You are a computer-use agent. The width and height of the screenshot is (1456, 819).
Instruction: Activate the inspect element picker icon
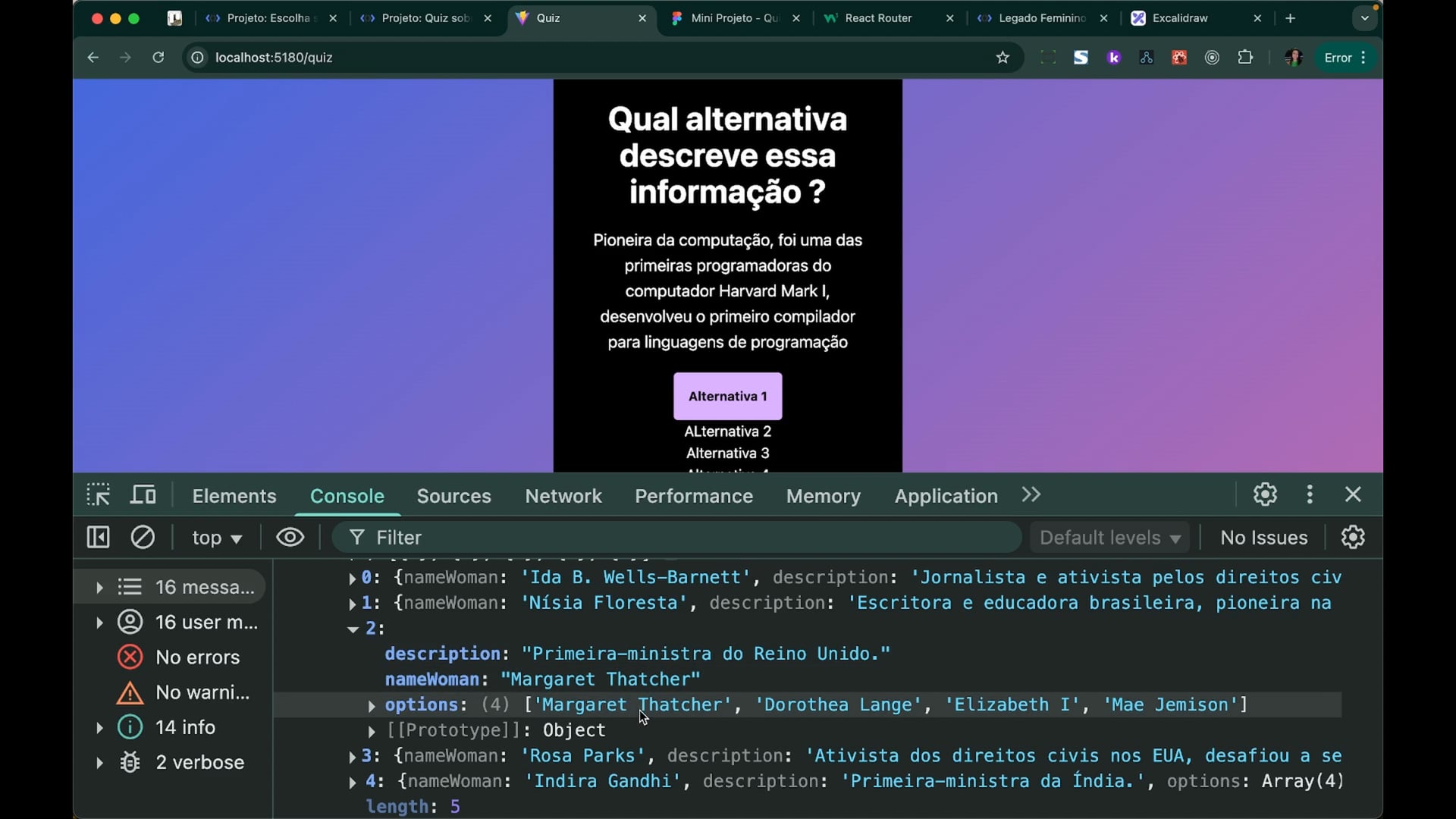point(99,495)
